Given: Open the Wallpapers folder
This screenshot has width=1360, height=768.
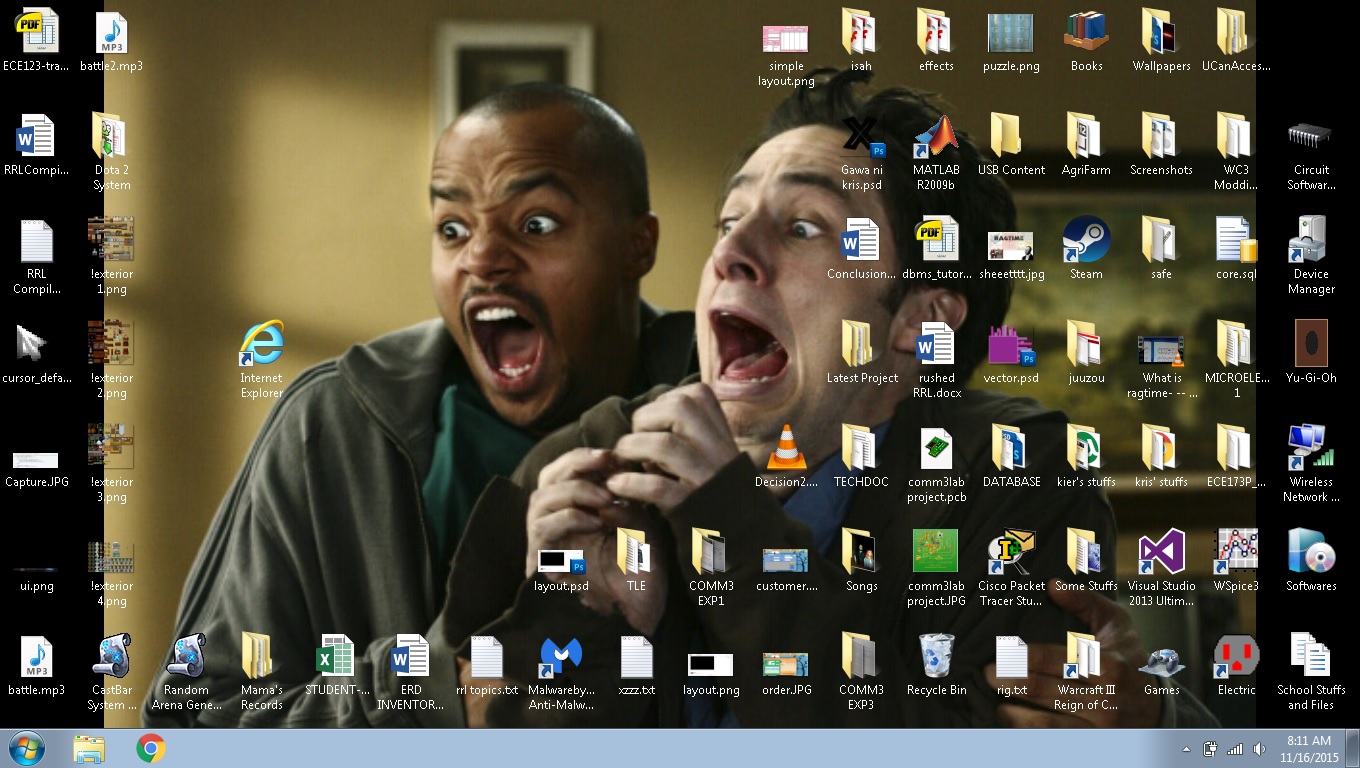Looking at the screenshot, I should pos(1161,33).
